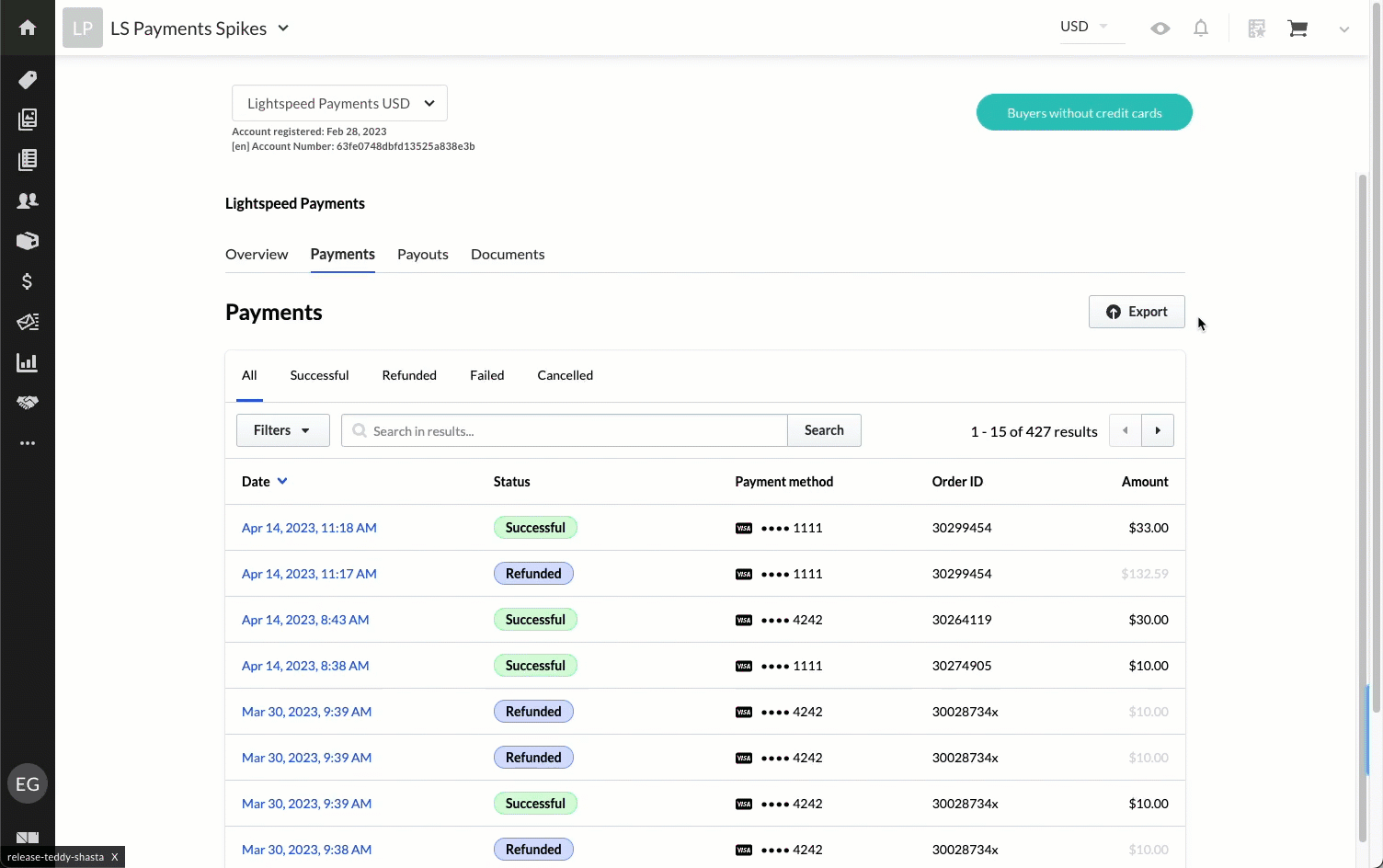Click the product box icon in sidebar
Screen dimensions: 1383x868
28,240
